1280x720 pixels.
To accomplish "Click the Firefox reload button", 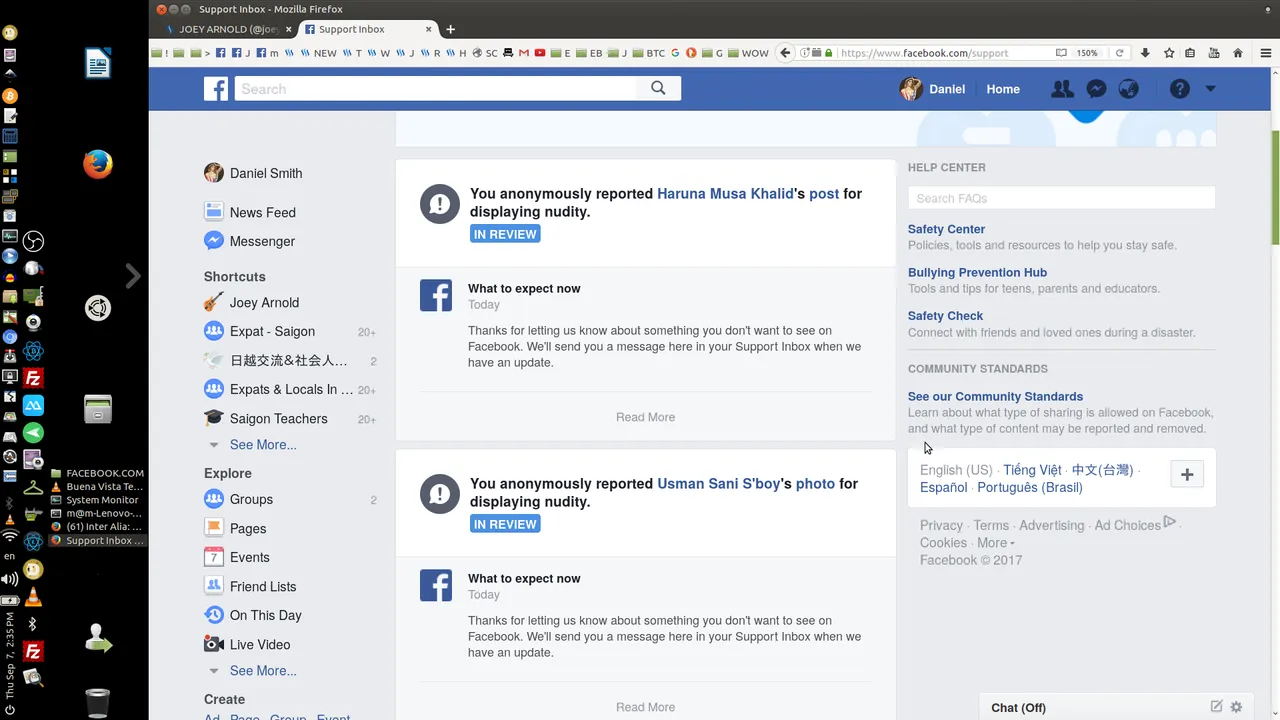I will pyautogui.click(x=1120, y=53).
